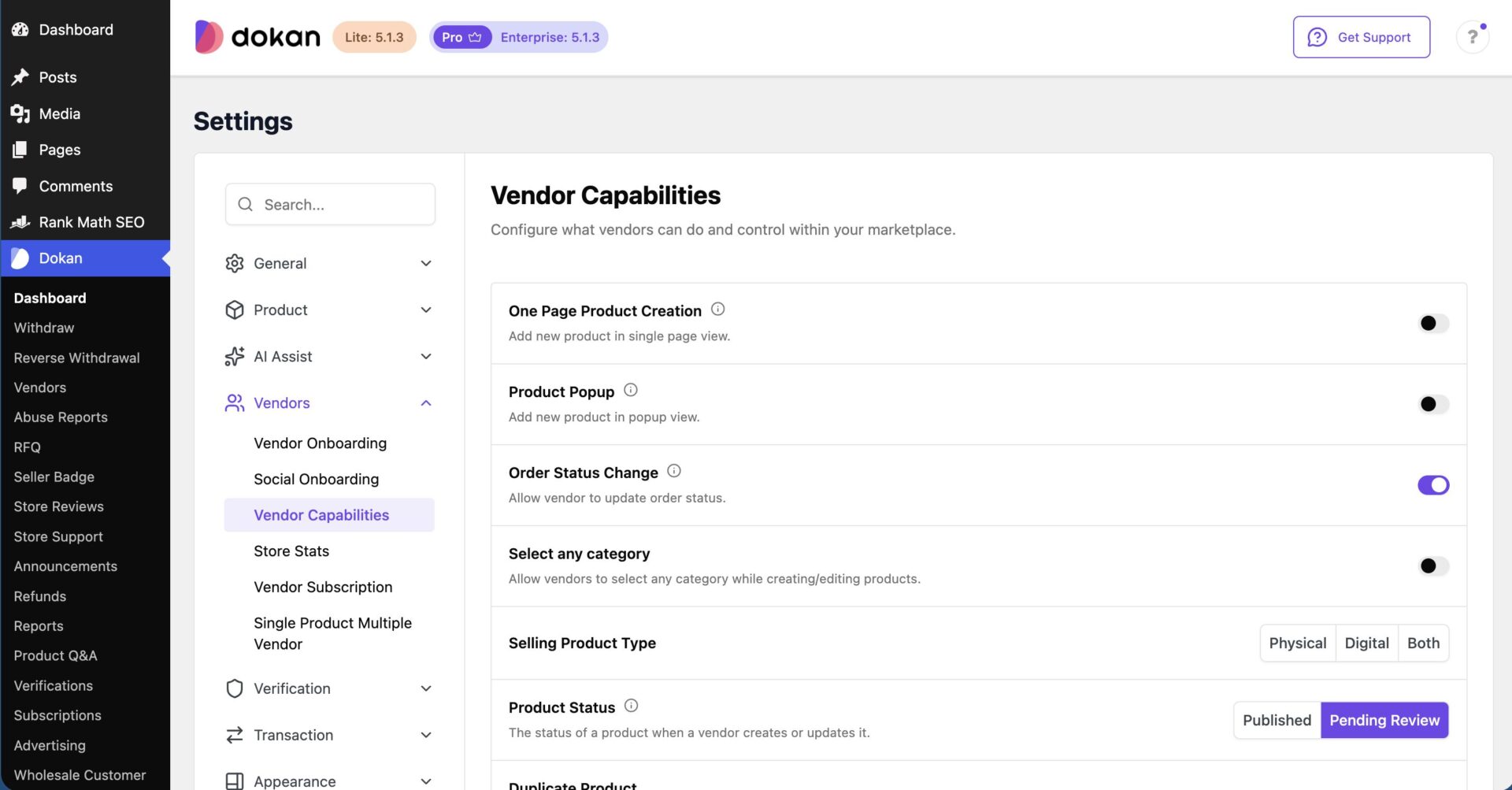The width and height of the screenshot is (1512, 790).
Task: Click the Verification shield icon
Action: 235,688
